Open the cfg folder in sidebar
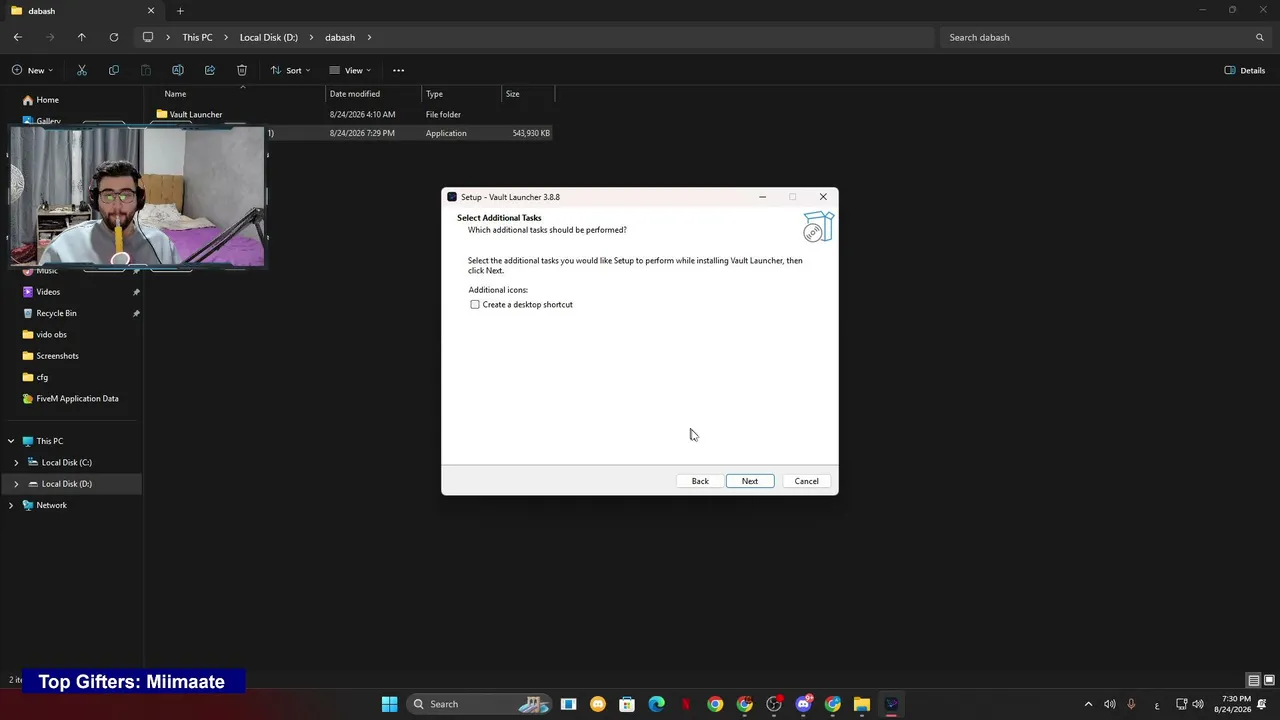Viewport: 1280px width, 720px height. (x=42, y=377)
